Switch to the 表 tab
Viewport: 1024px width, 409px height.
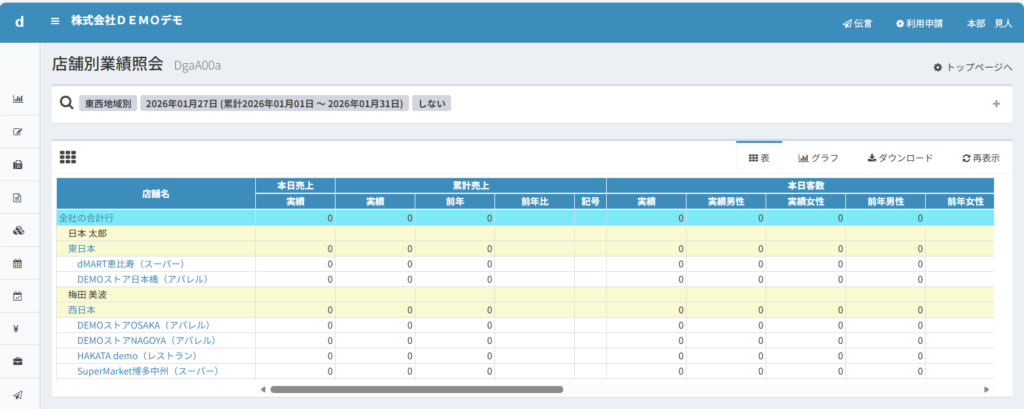click(x=759, y=158)
